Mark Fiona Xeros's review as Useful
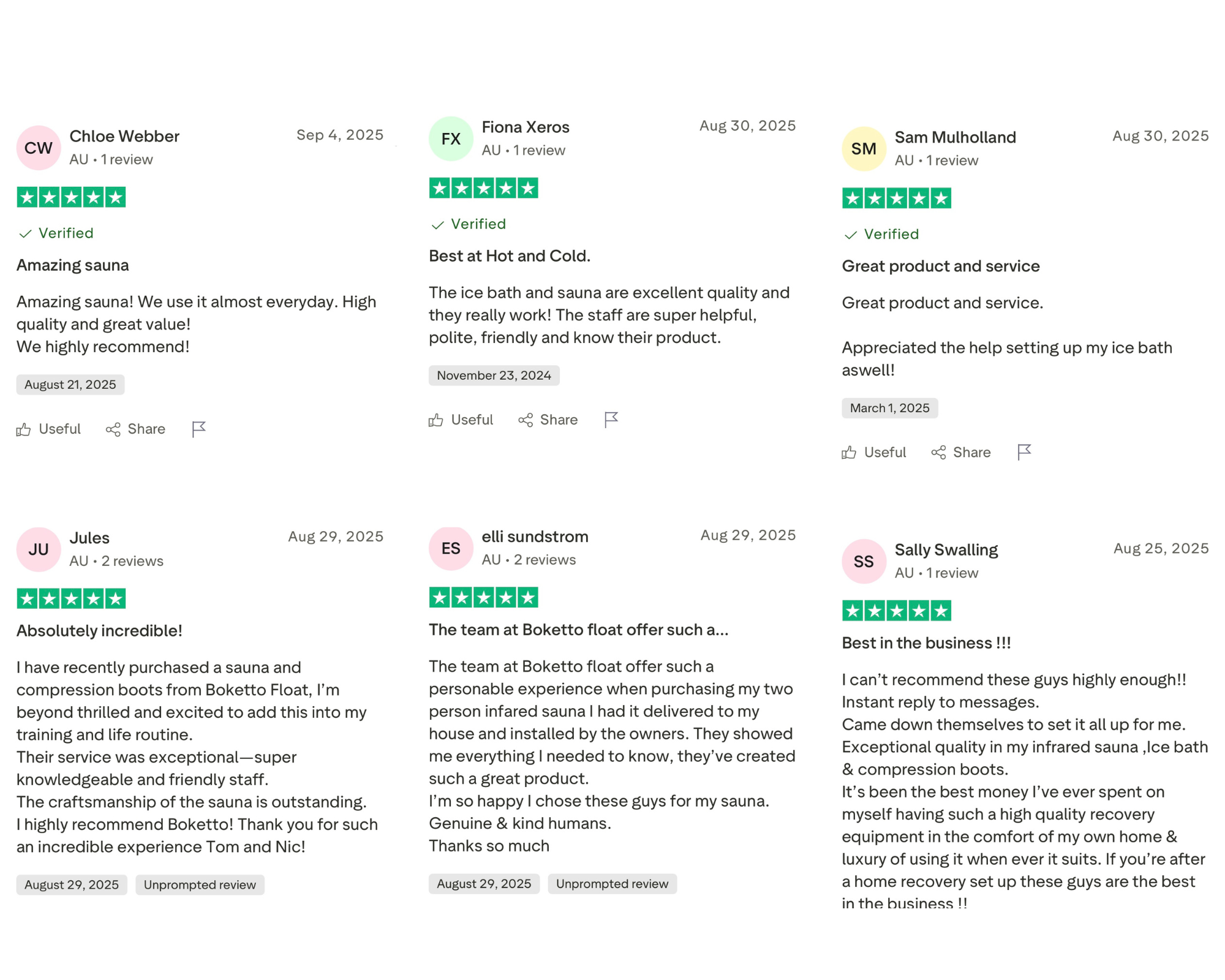Viewport: 1225px width, 980px height. pos(461,420)
